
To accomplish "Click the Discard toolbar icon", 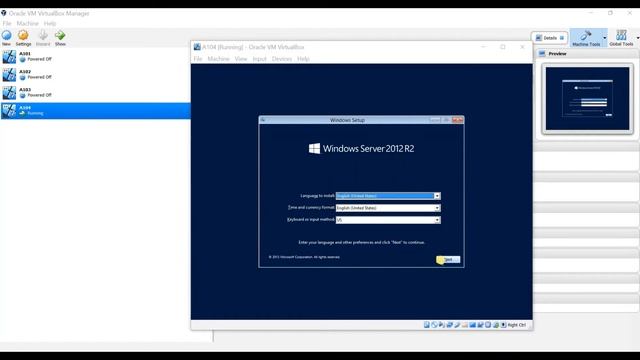I will coord(42,35).
